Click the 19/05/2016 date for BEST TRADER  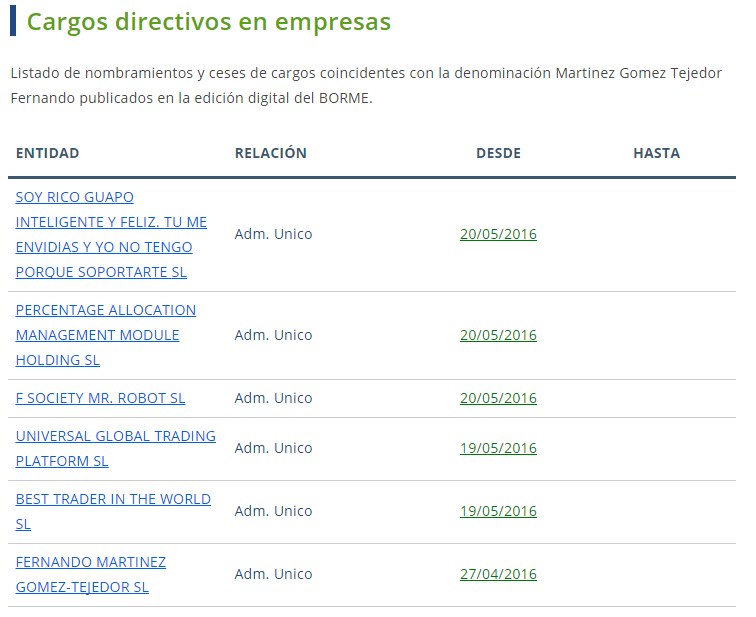[x=498, y=511]
